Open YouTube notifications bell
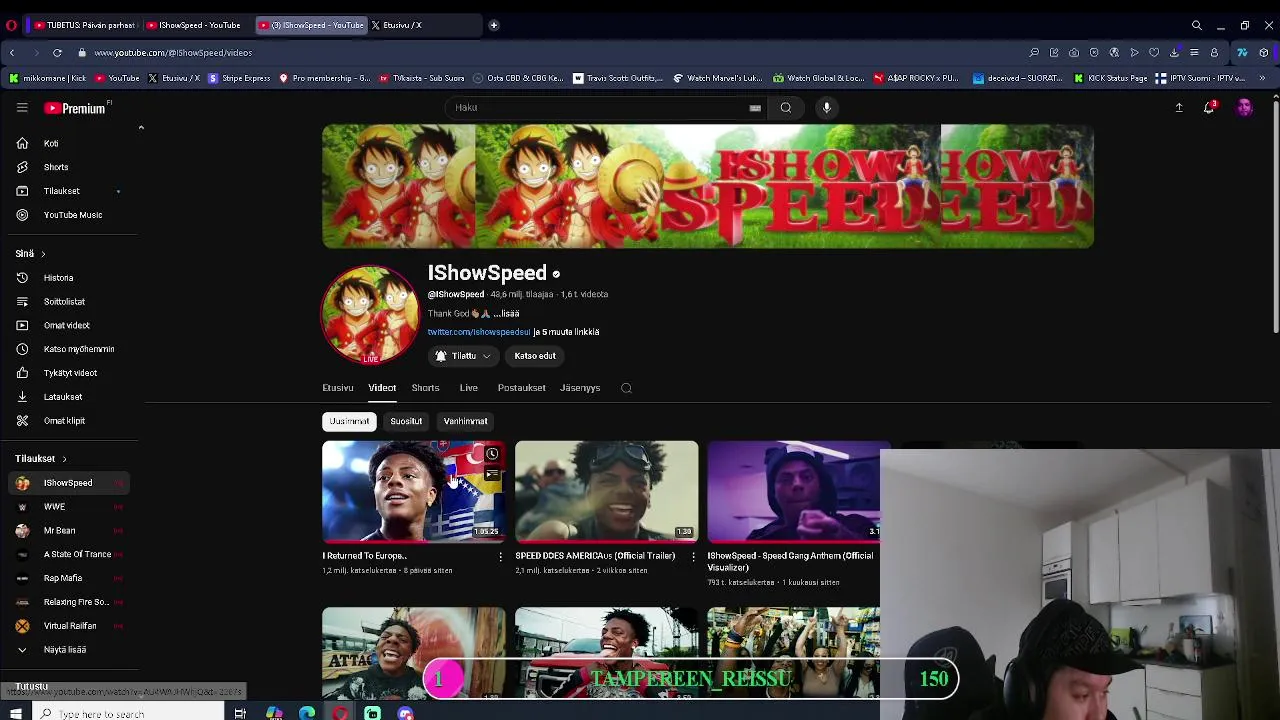 click(x=1209, y=108)
